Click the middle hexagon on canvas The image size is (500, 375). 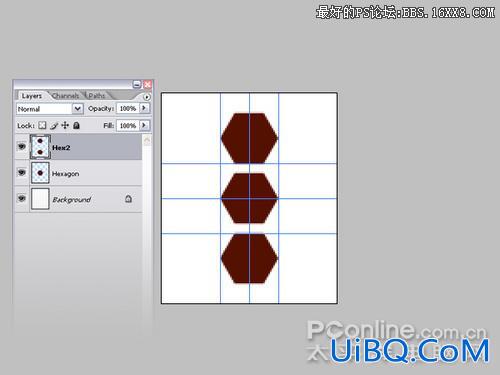coord(249,198)
